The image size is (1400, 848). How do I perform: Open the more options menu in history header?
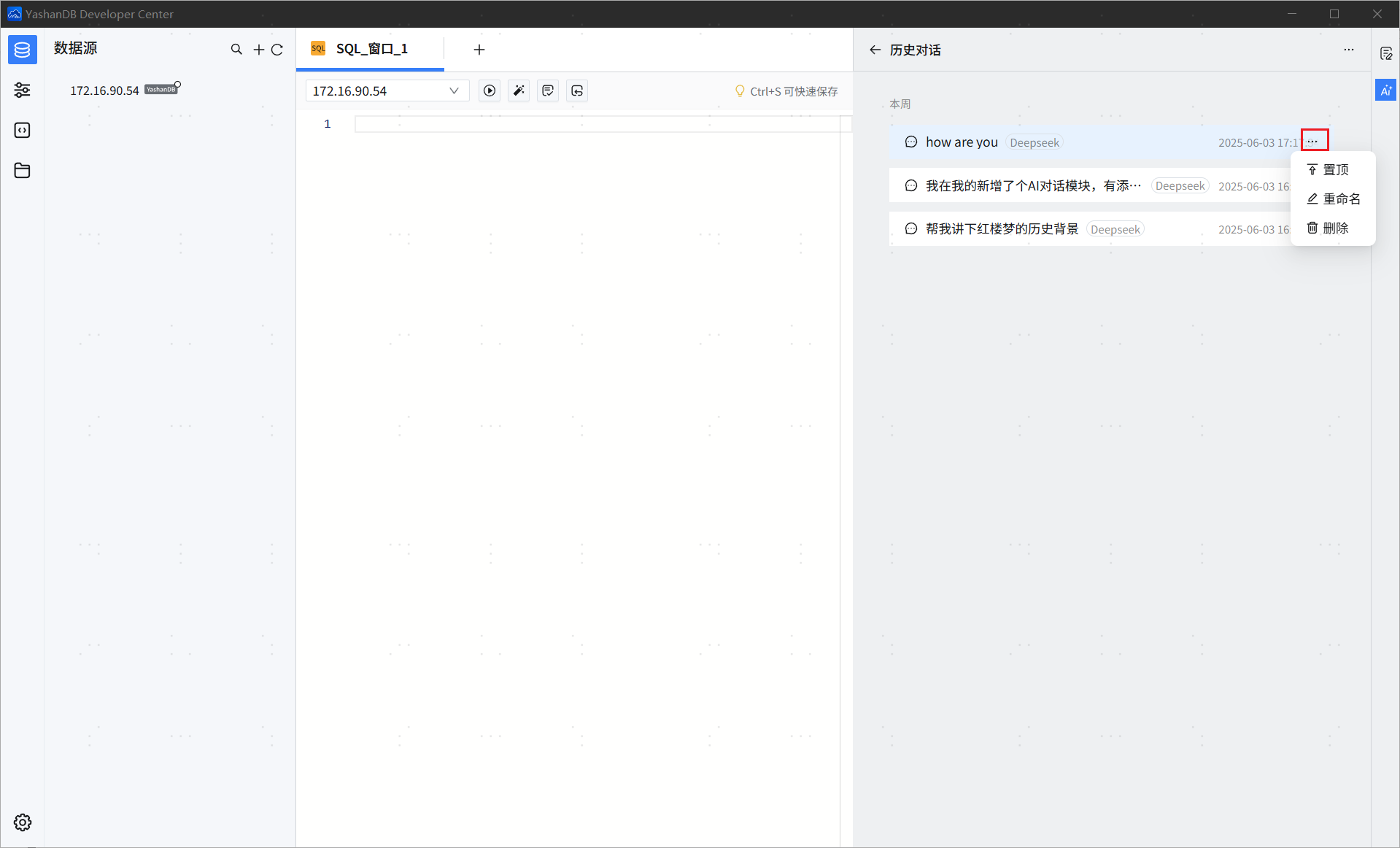[1348, 50]
